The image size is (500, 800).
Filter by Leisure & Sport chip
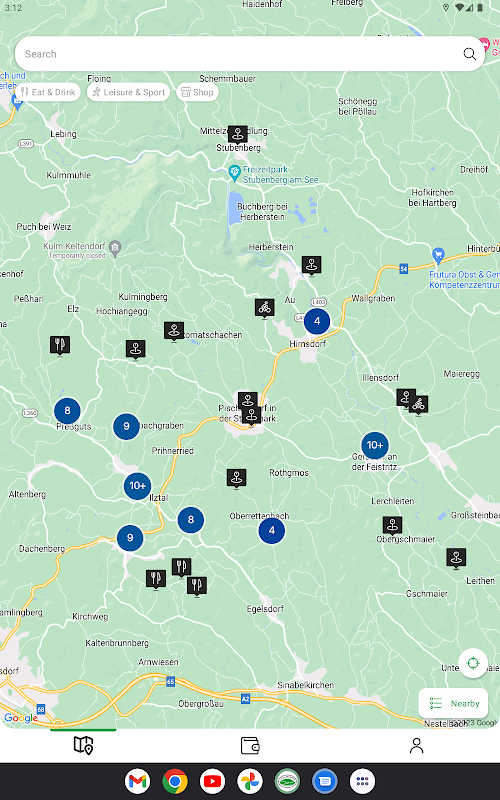pyautogui.click(x=128, y=92)
